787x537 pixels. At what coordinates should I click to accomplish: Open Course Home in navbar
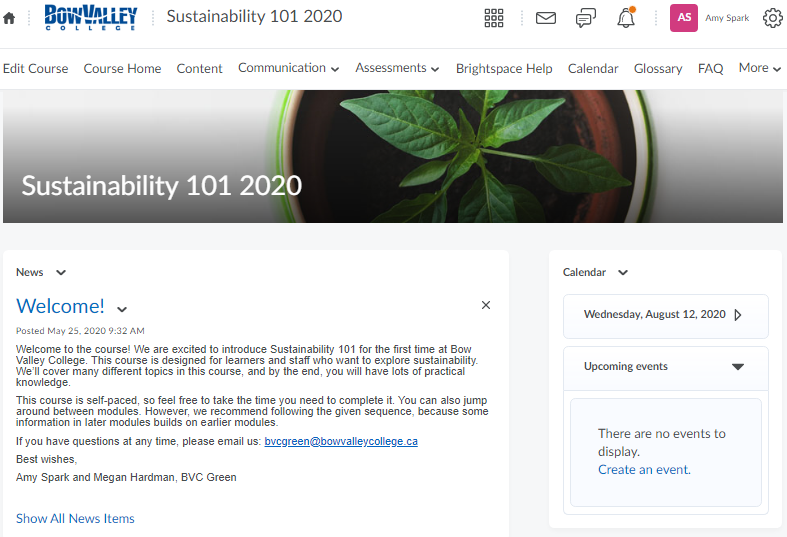pyautogui.click(x=122, y=68)
